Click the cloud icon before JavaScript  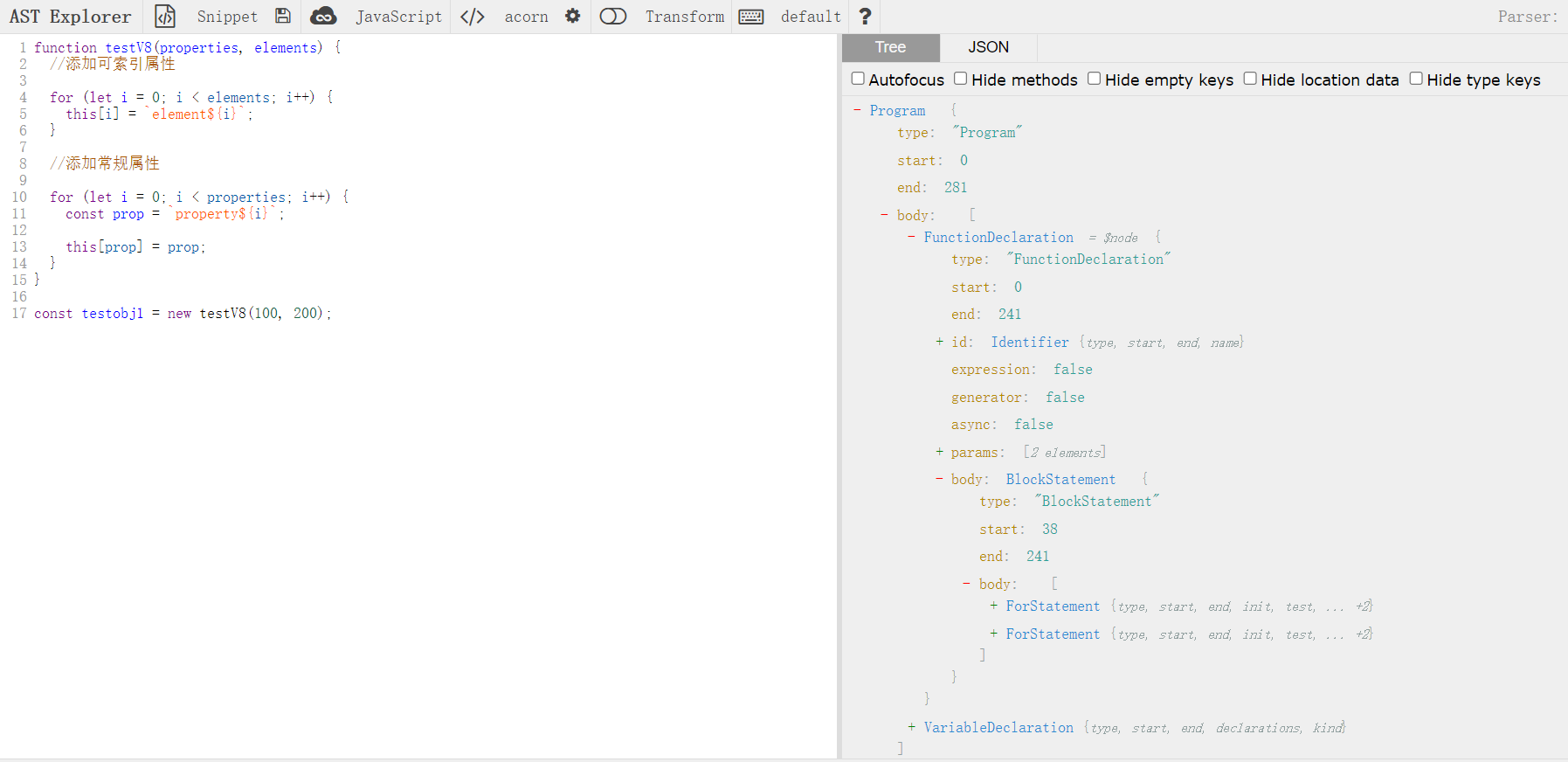tap(323, 17)
